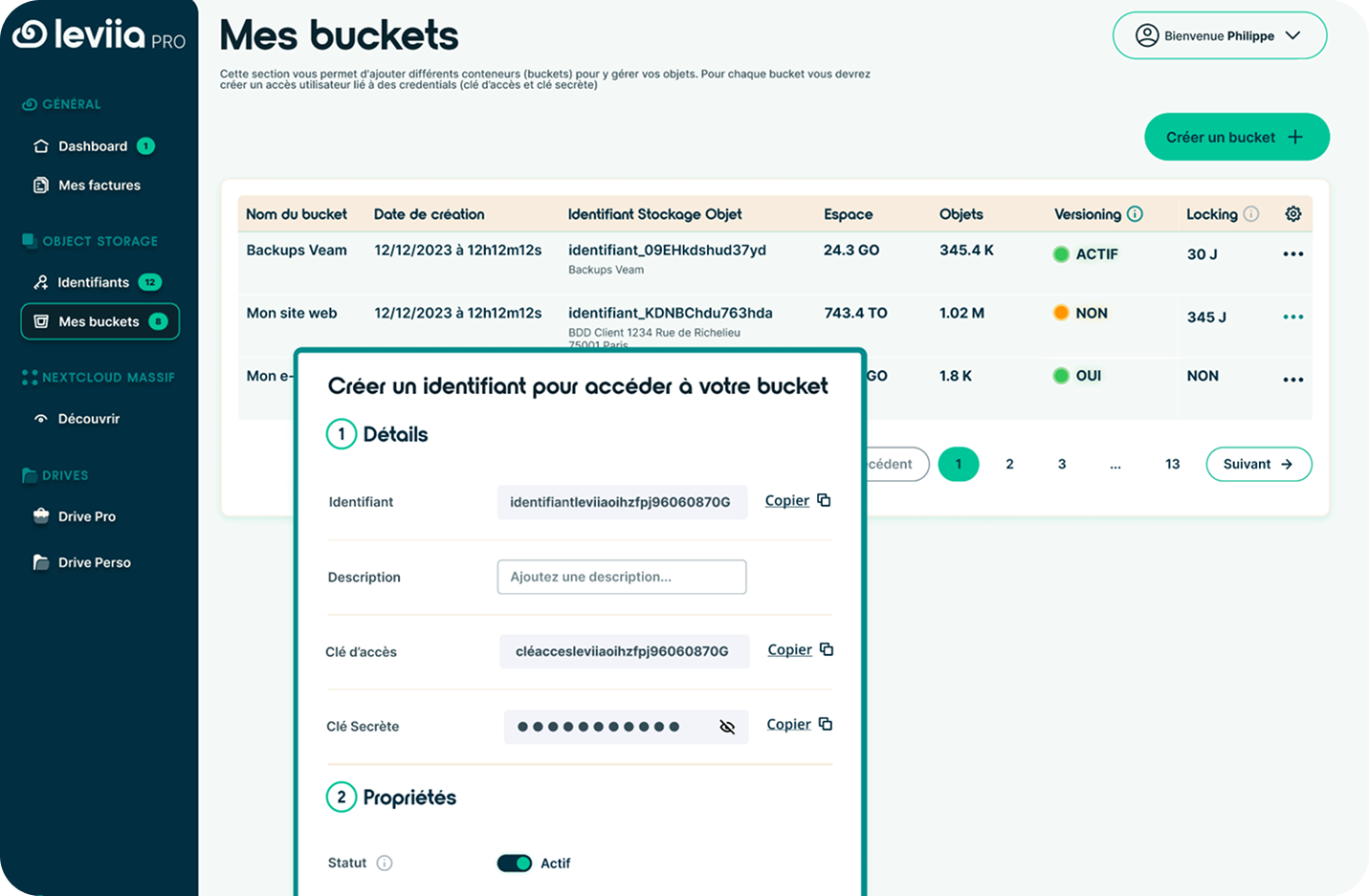Viewport: 1369px width, 896px height.
Task: Go to next page with Suivant
Action: [1258, 464]
